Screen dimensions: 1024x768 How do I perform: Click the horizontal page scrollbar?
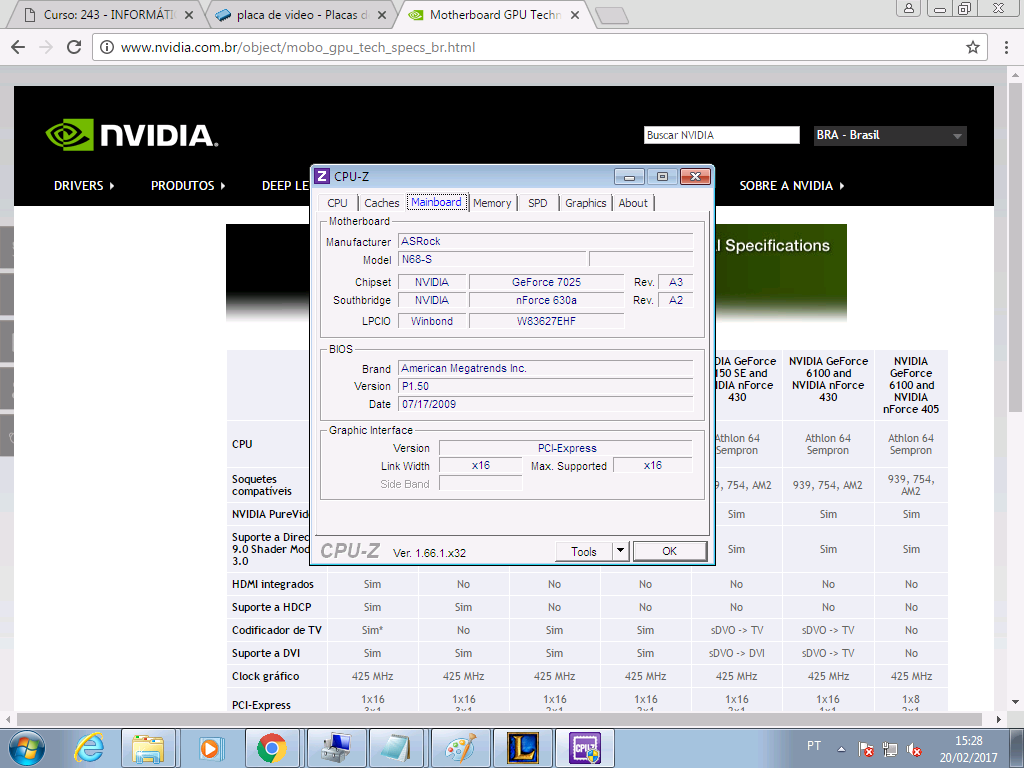(x=500, y=719)
